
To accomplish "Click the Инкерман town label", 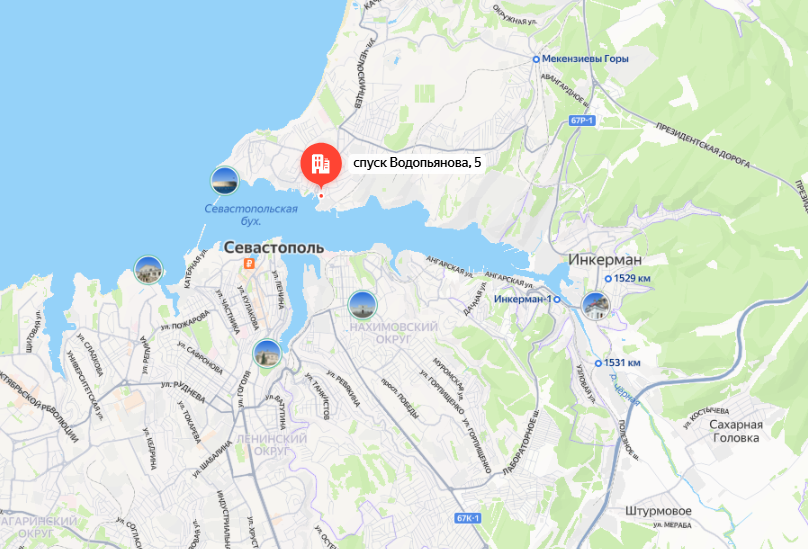I will 605,259.
